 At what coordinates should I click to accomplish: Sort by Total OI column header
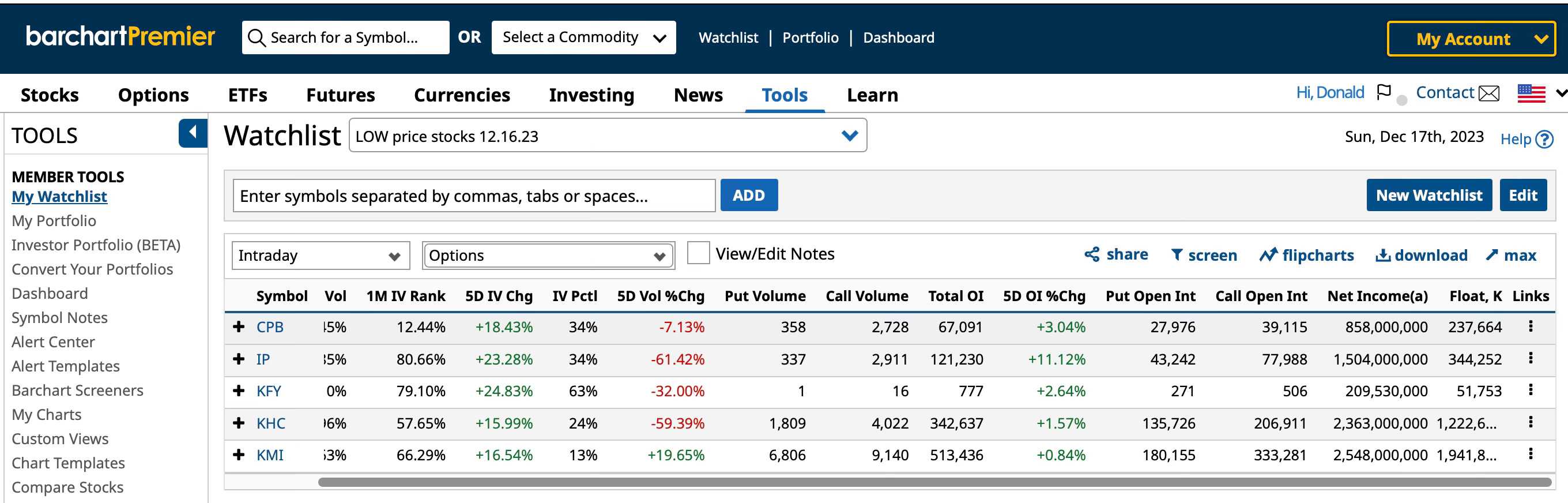tap(955, 296)
